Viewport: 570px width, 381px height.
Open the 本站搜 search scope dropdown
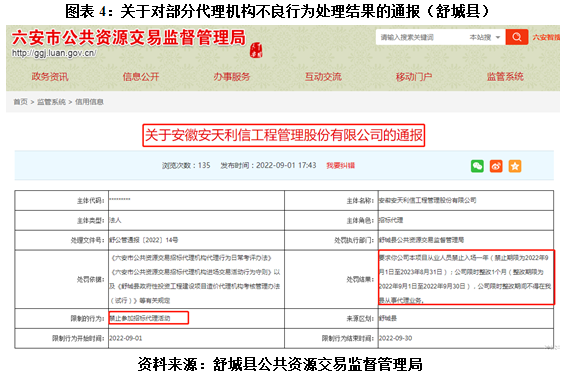(485, 37)
